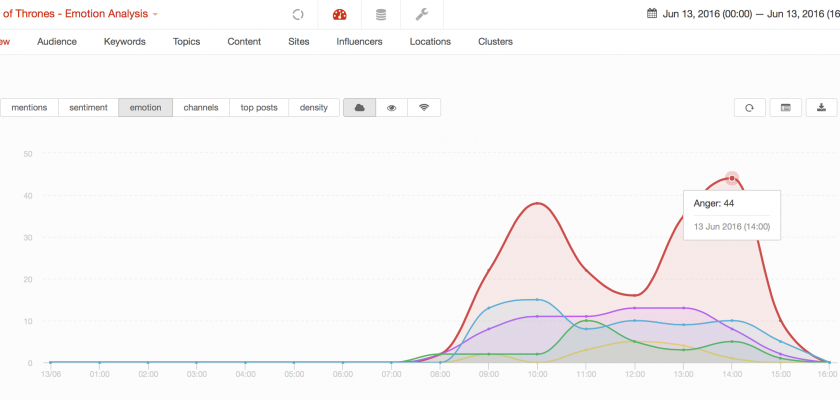Click the database stack icon
Screen dimensions: 840x400
pos(380,15)
